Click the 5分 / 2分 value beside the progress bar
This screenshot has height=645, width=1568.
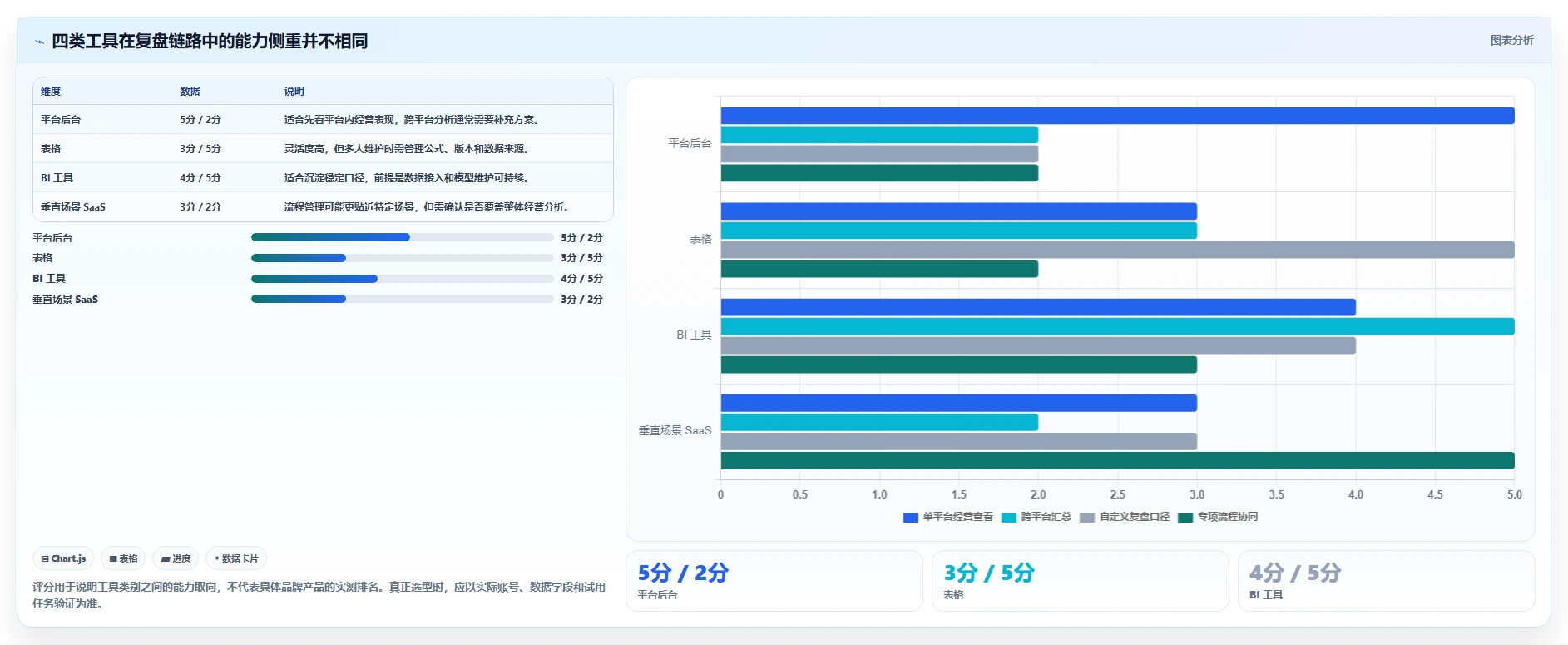(581, 238)
